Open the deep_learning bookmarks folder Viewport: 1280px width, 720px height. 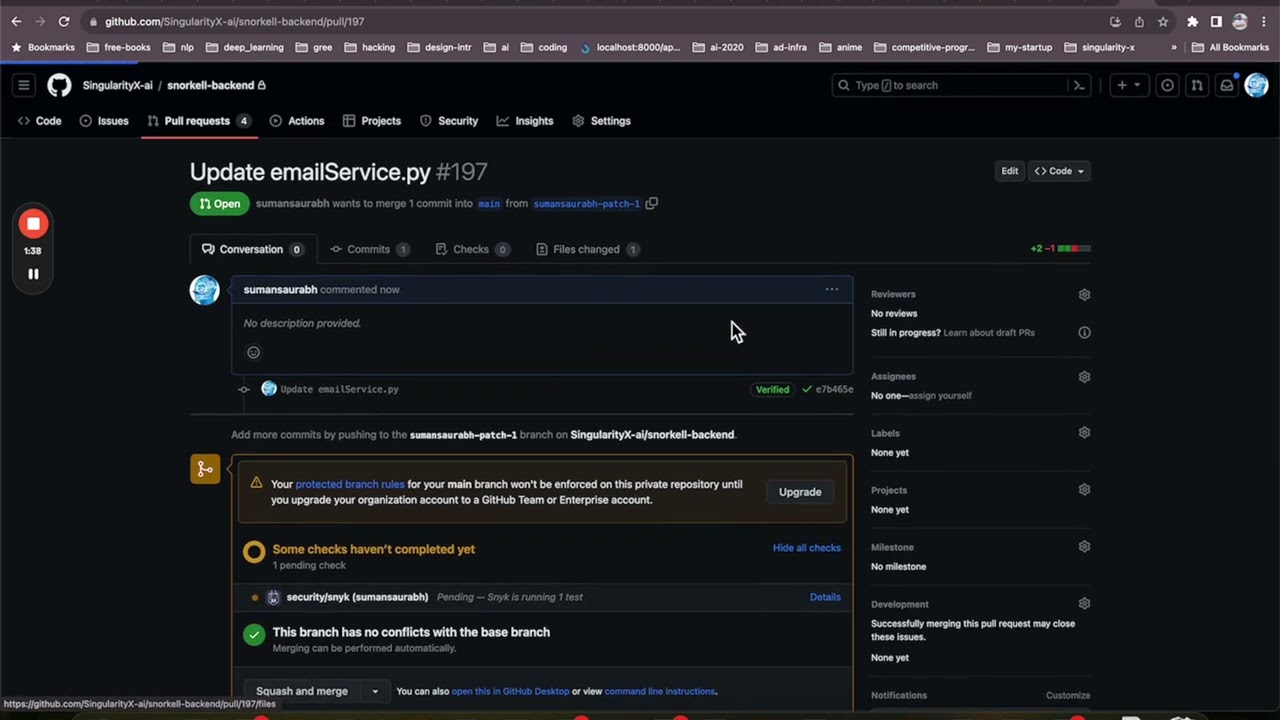pyautogui.click(x=244, y=47)
